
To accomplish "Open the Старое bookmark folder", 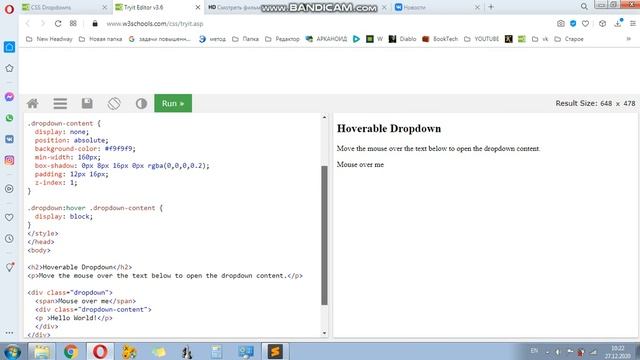I will pyautogui.click(x=569, y=39).
